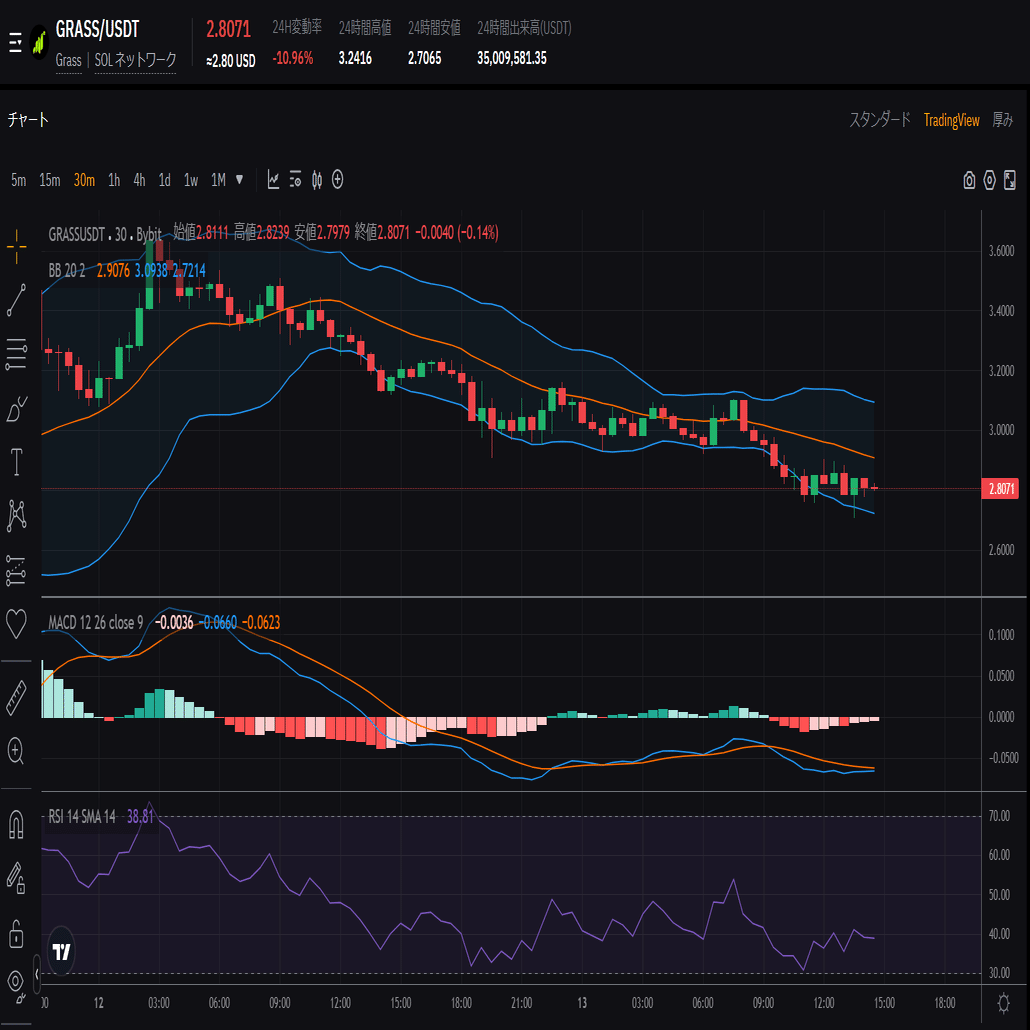This screenshot has height=1030, width=1030.
Task: Switch chart interval to 1h
Action: [x=116, y=180]
